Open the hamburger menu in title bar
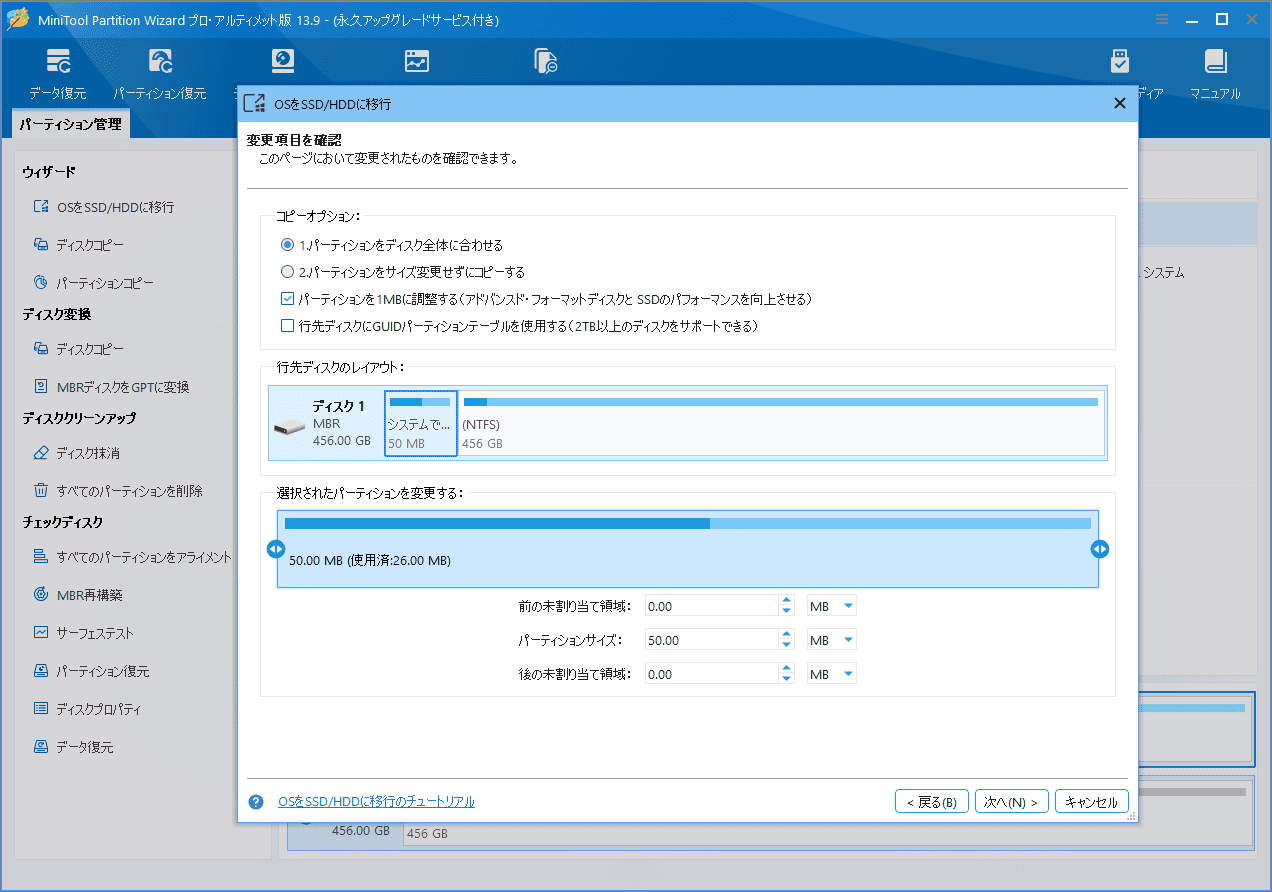The image size is (1272, 892). [1161, 19]
